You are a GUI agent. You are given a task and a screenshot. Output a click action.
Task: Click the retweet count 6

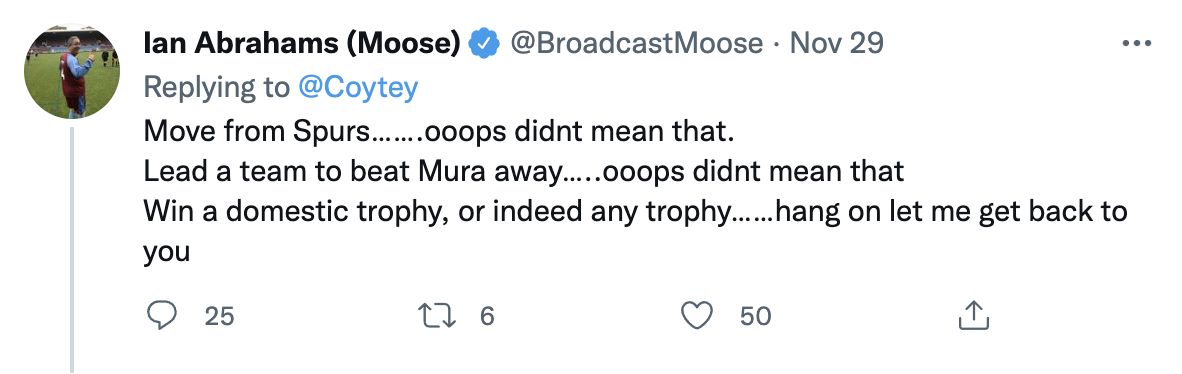coord(487,316)
